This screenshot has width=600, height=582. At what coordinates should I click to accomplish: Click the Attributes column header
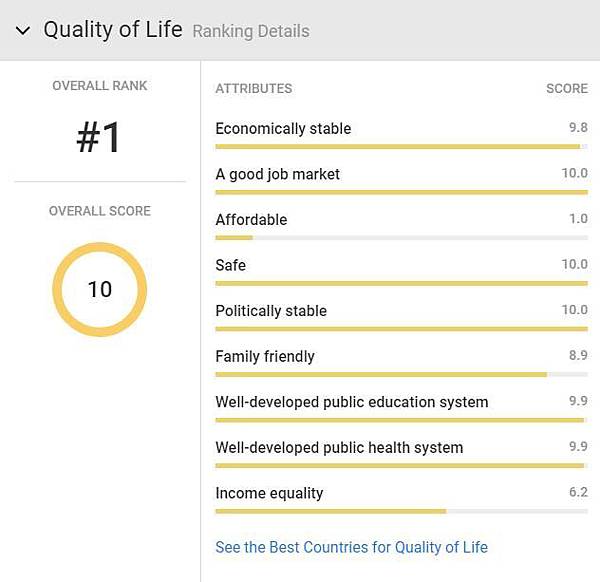pyautogui.click(x=254, y=88)
